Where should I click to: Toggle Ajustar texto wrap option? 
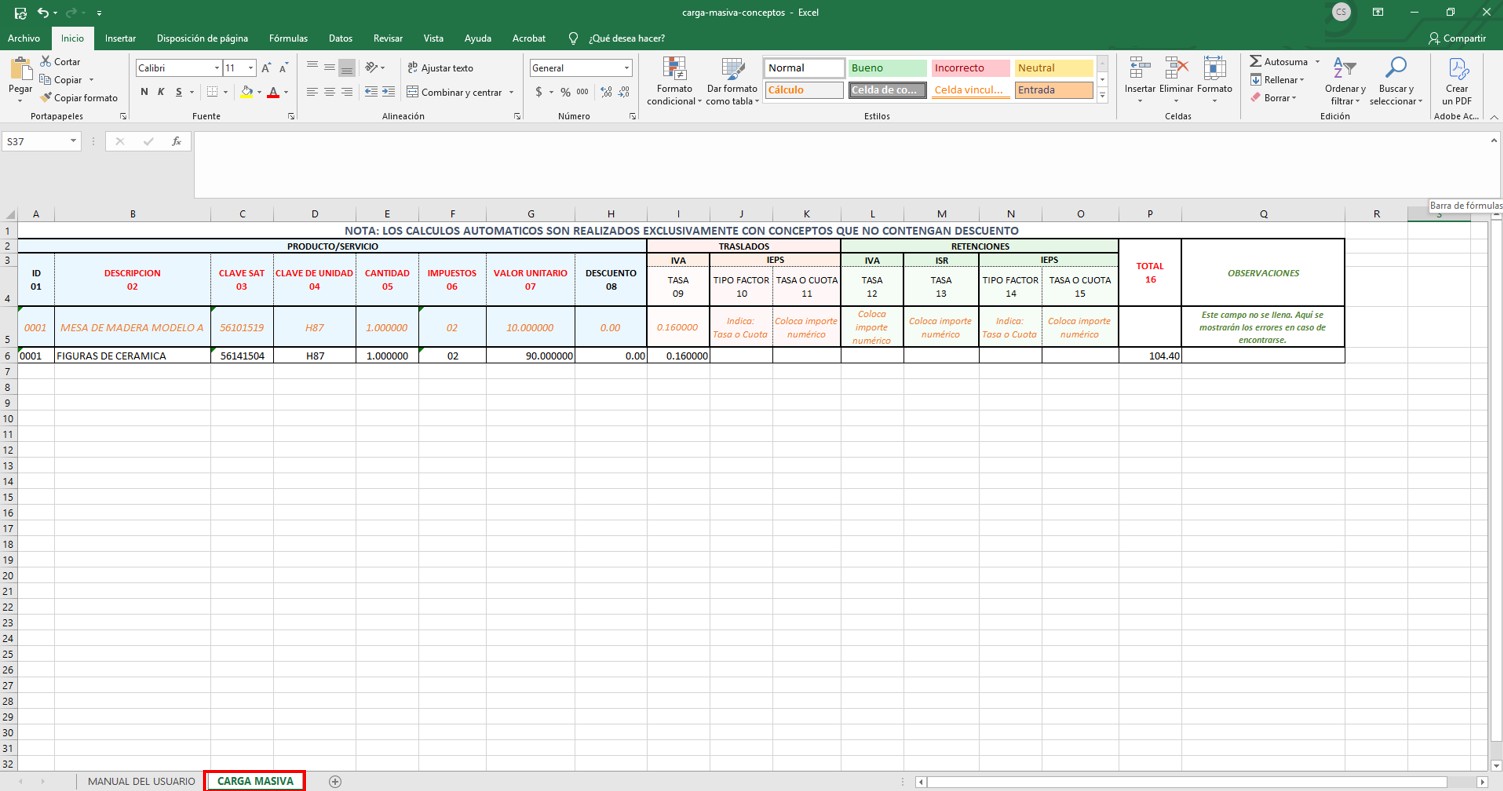(x=440, y=68)
